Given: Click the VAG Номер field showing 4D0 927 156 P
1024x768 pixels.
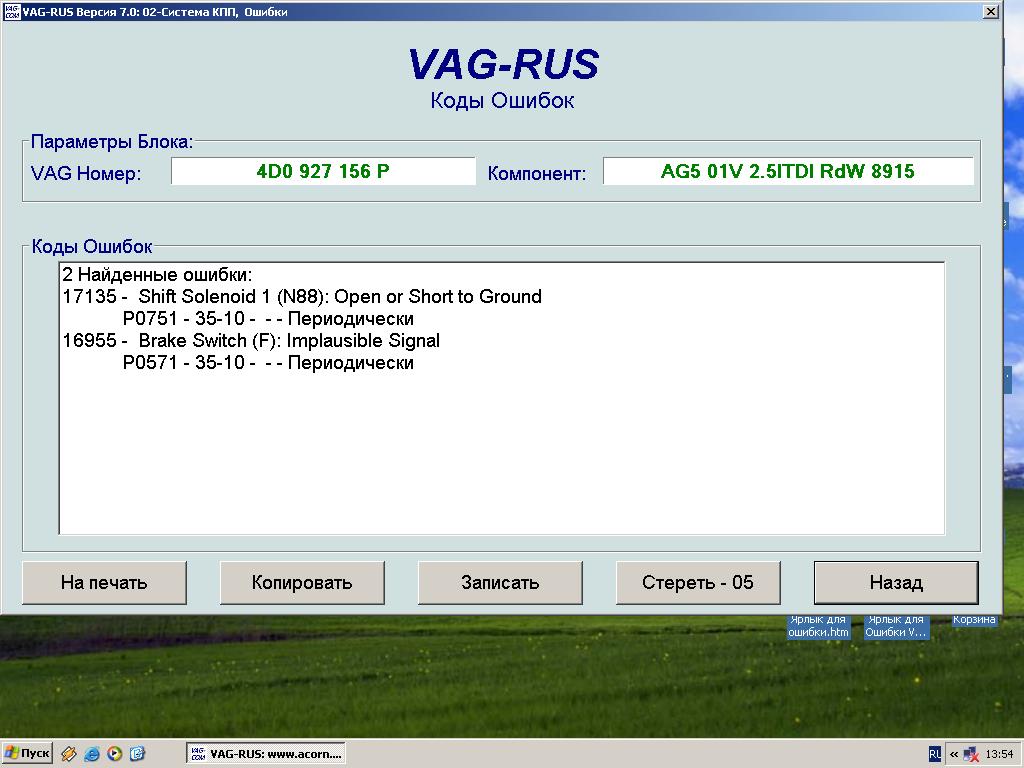Looking at the screenshot, I should coord(323,171).
